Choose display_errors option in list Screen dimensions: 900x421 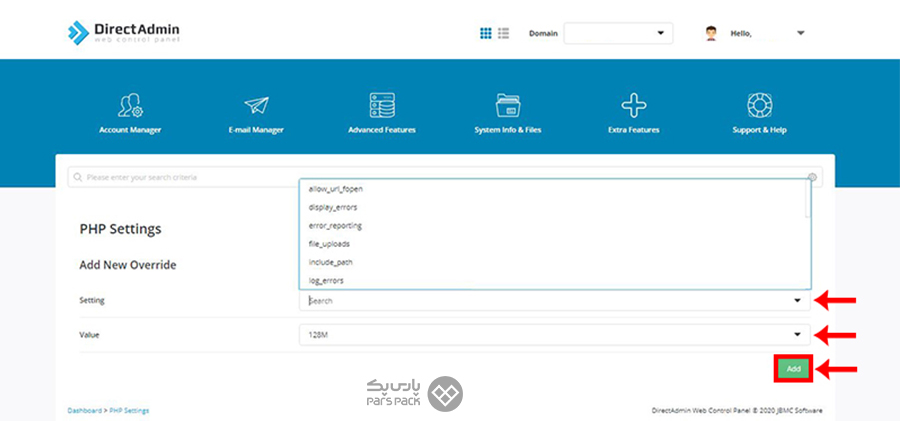click(333, 207)
